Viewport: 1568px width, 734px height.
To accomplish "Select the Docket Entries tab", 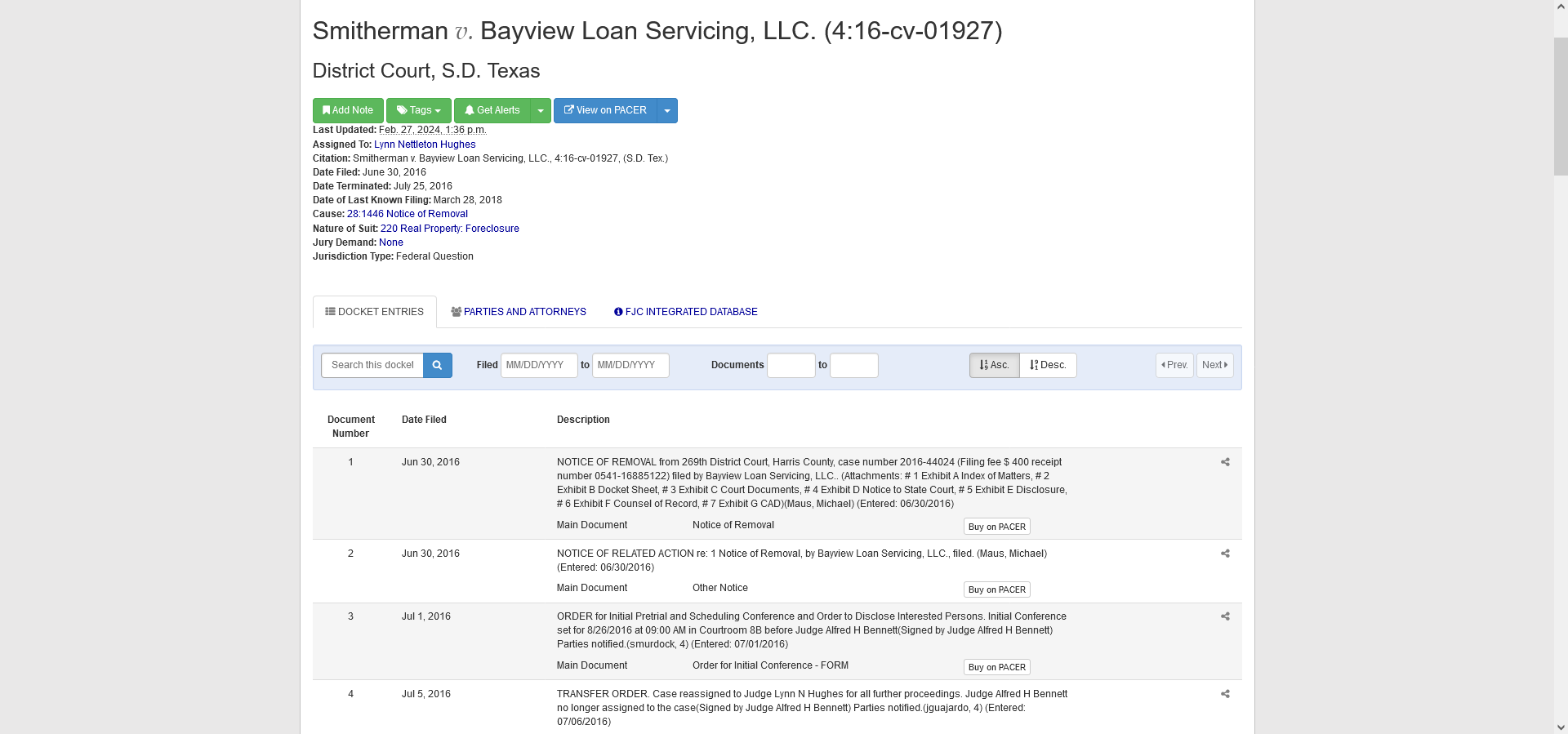I will (x=375, y=312).
